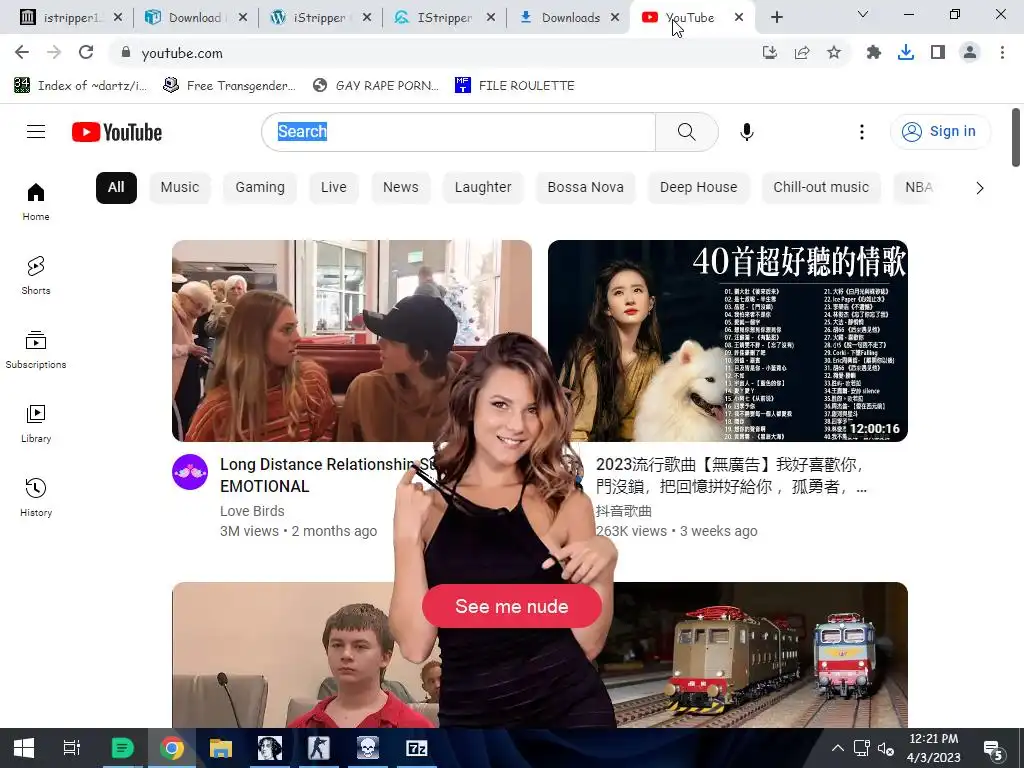The image size is (1024, 768).
Task: Open Chrome's three-dot menu
Action: tap(1002, 52)
